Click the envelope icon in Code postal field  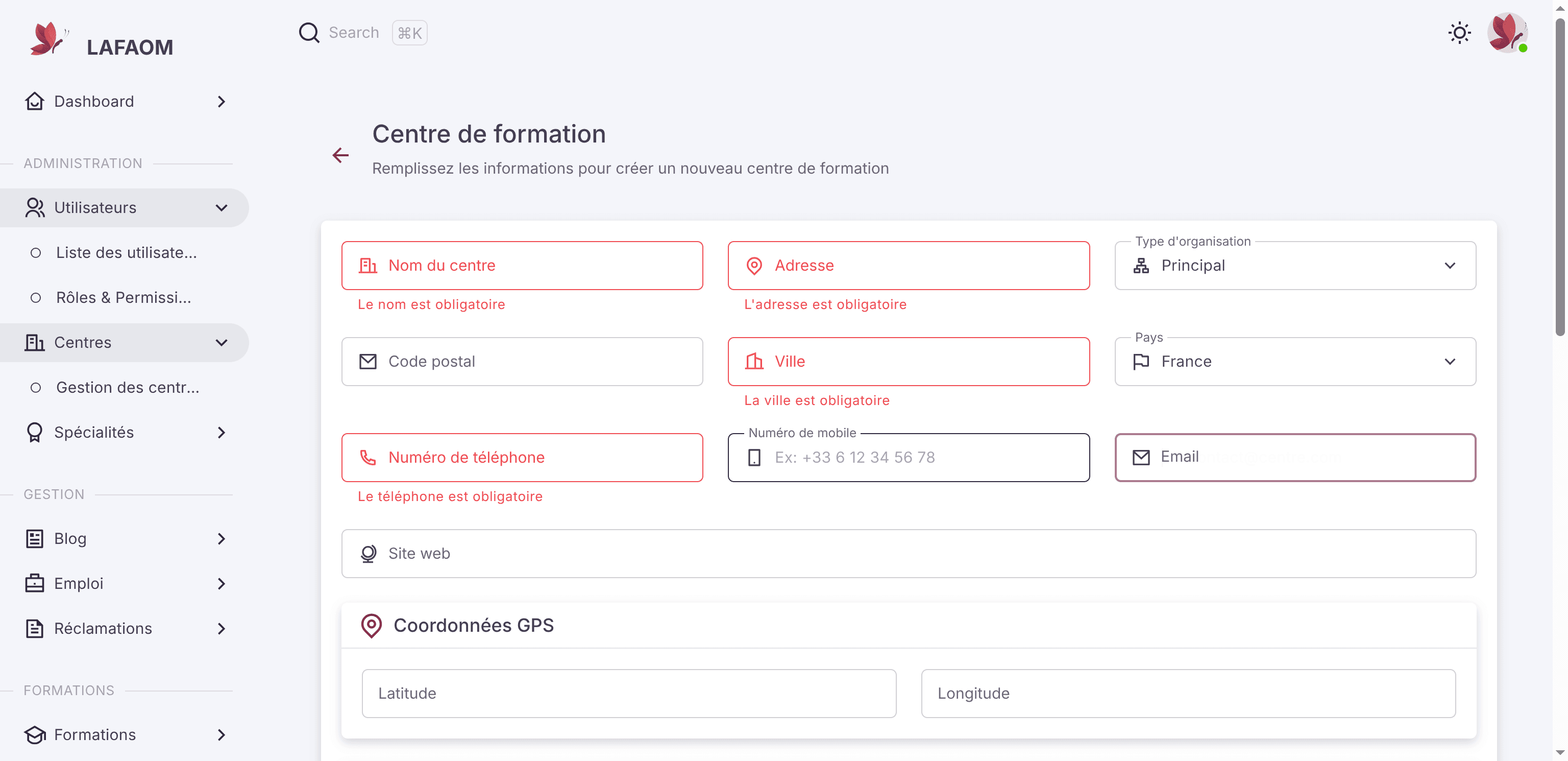click(368, 362)
